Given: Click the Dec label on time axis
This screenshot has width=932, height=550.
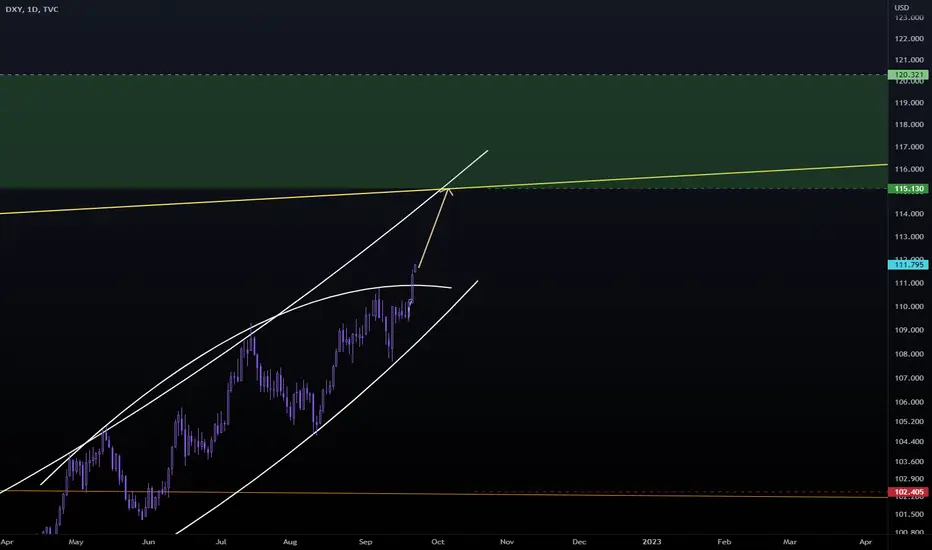Looking at the screenshot, I should click(579, 542).
